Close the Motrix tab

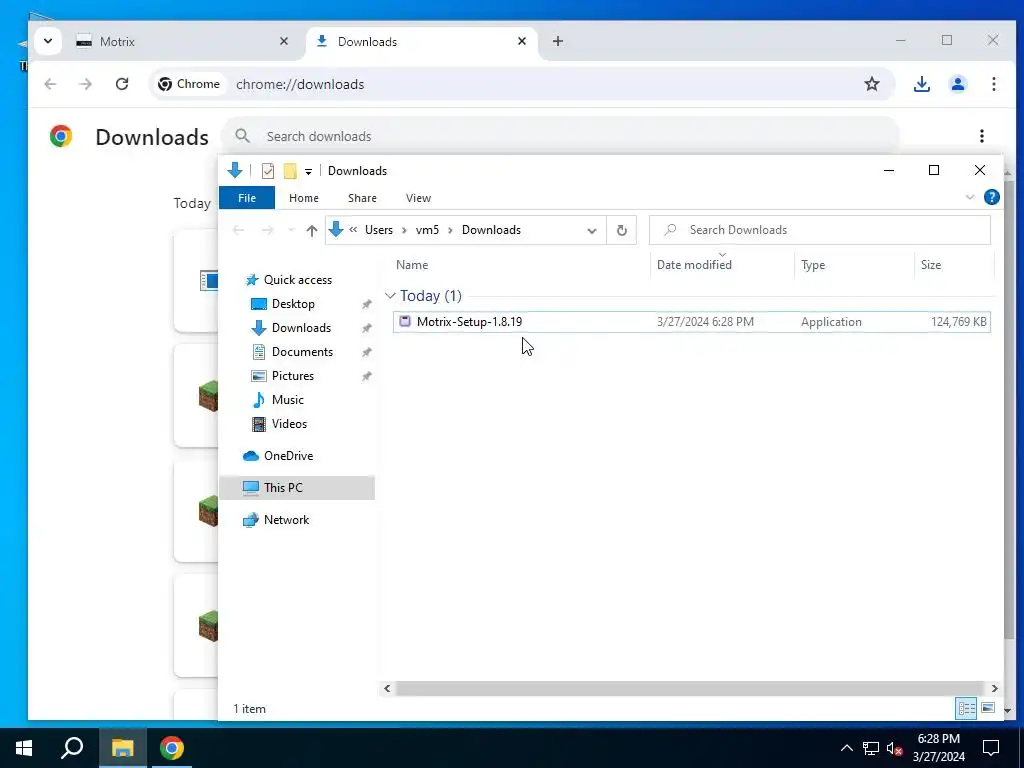tap(284, 41)
